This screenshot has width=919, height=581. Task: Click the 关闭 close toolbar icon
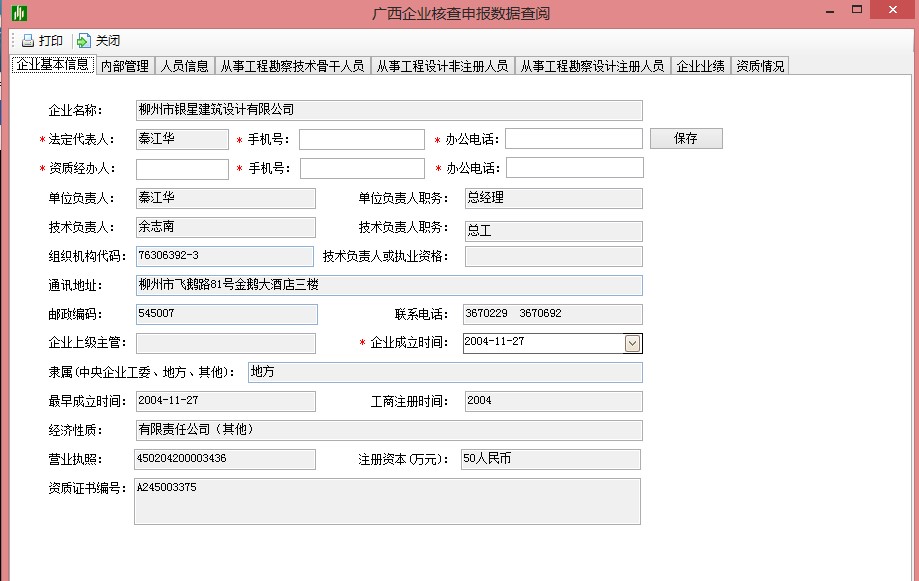point(84,41)
